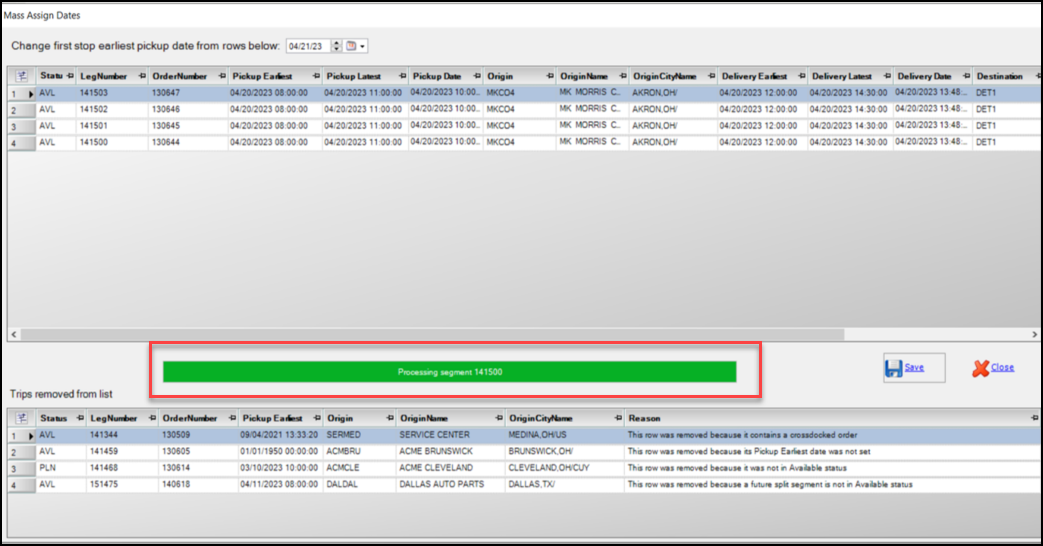Click the MEDINA,OH/US city cell
Viewport: 1043px width, 546px height.
pyautogui.click(x=565, y=435)
